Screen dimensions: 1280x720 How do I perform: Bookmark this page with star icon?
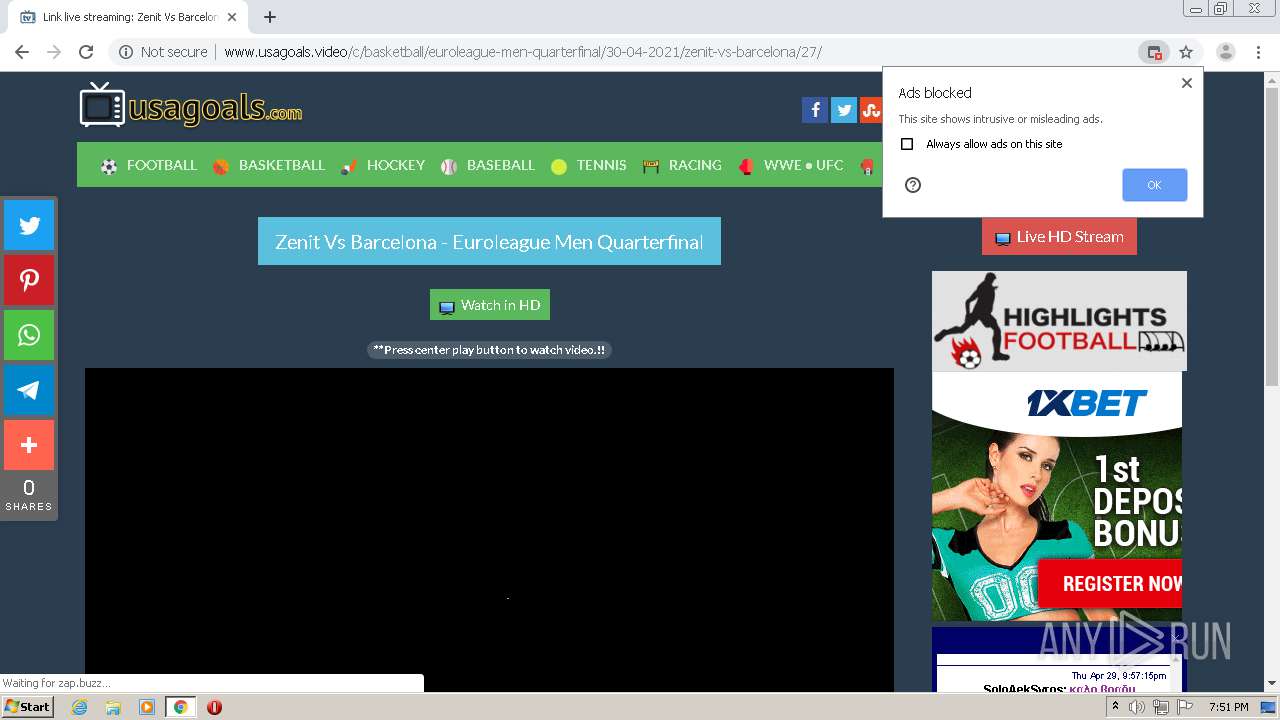point(1186,52)
